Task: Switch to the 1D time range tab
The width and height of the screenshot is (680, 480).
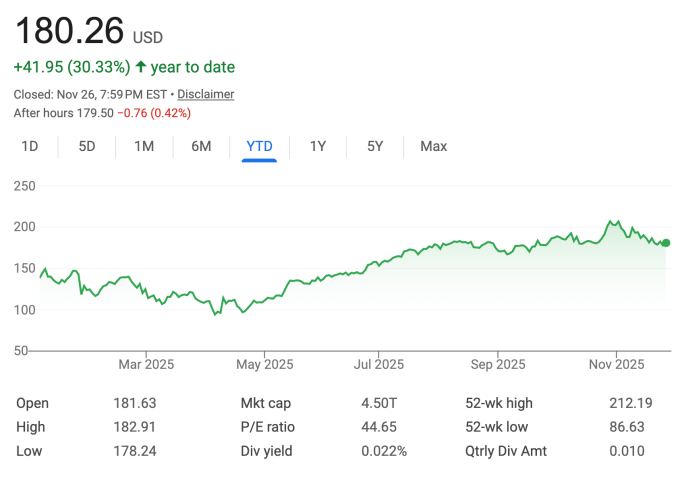Action: coord(30,146)
